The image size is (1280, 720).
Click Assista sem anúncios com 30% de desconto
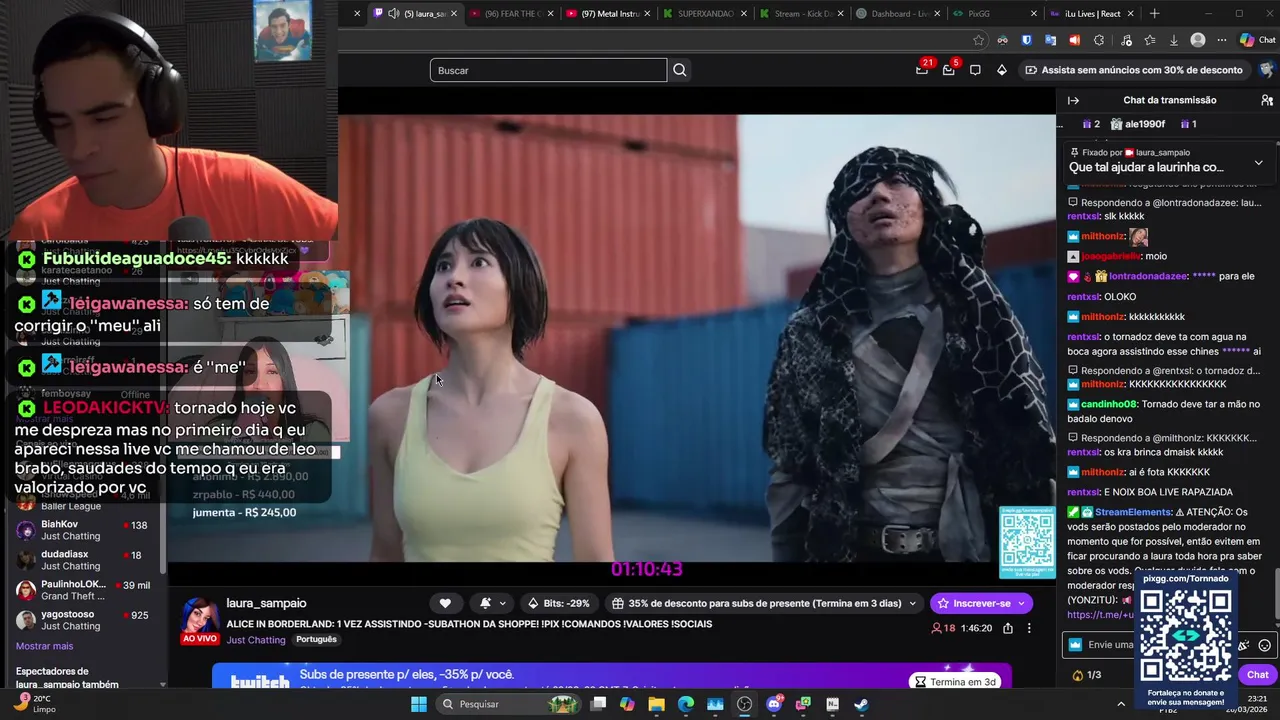coord(1133,70)
